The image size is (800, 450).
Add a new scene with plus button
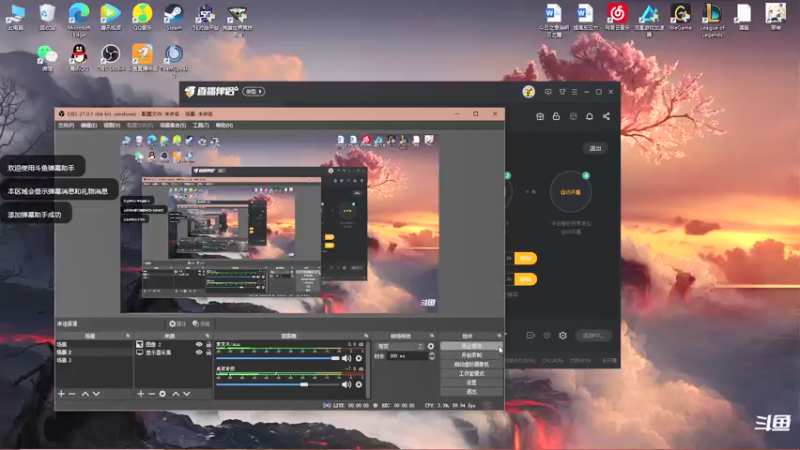(x=61, y=394)
